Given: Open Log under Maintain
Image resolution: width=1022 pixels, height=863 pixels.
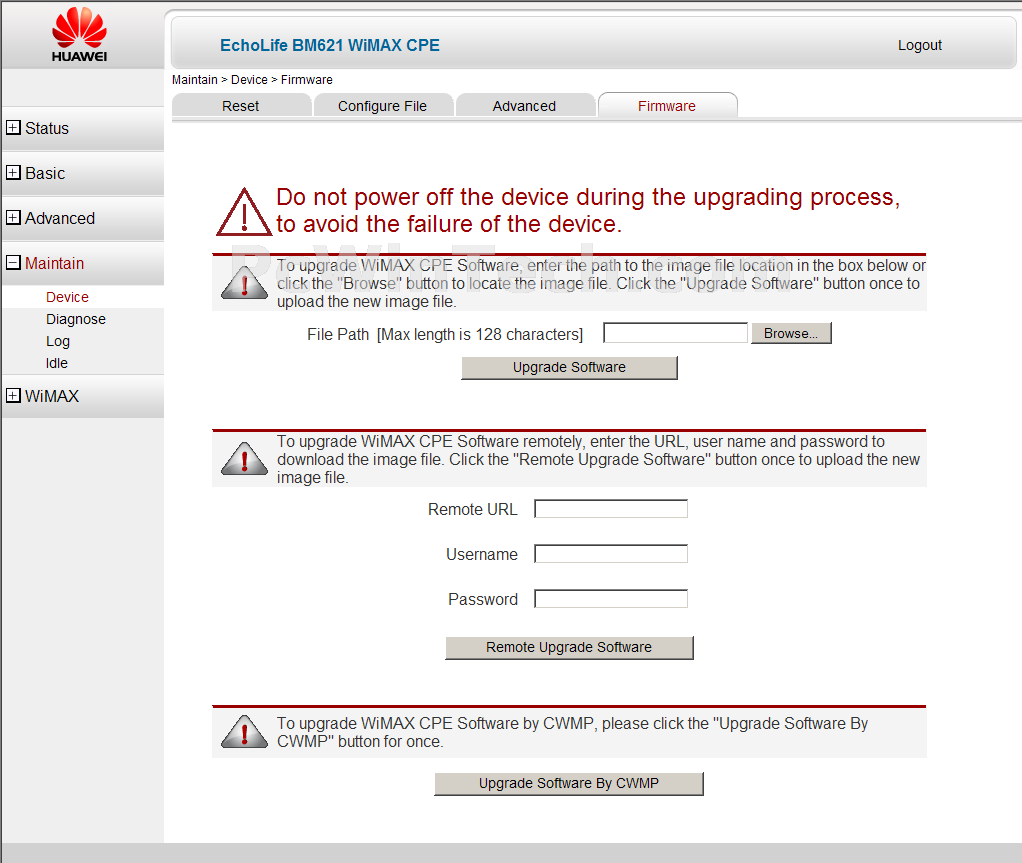Looking at the screenshot, I should tap(58, 342).
